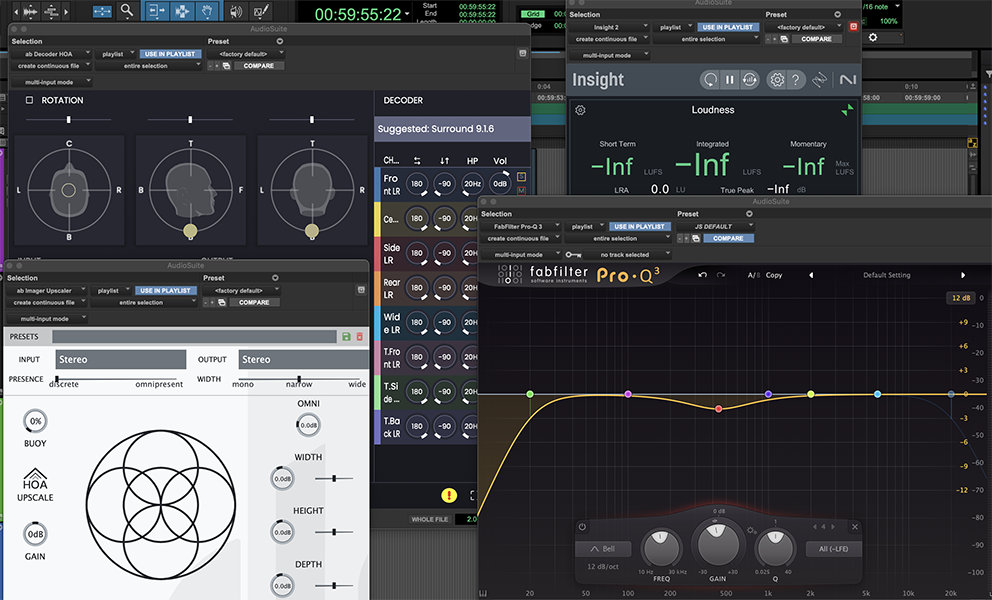Click PRESENCE discrete-omnipresent slider
The height and width of the screenshot is (600, 992).
116,379
